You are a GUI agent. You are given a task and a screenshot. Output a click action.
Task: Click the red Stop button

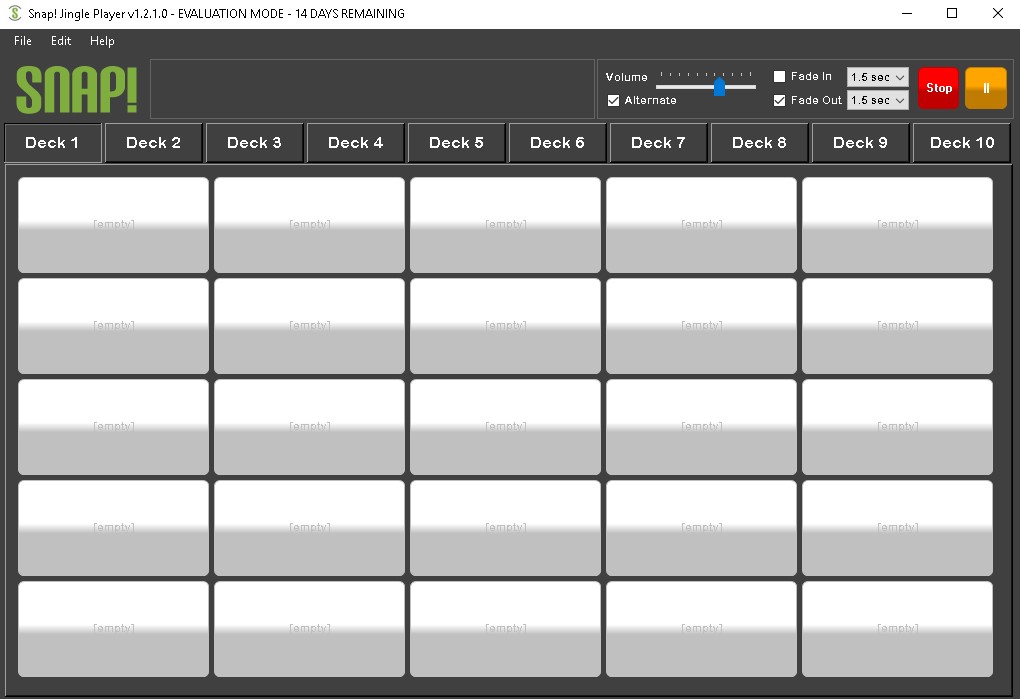[x=938, y=88]
